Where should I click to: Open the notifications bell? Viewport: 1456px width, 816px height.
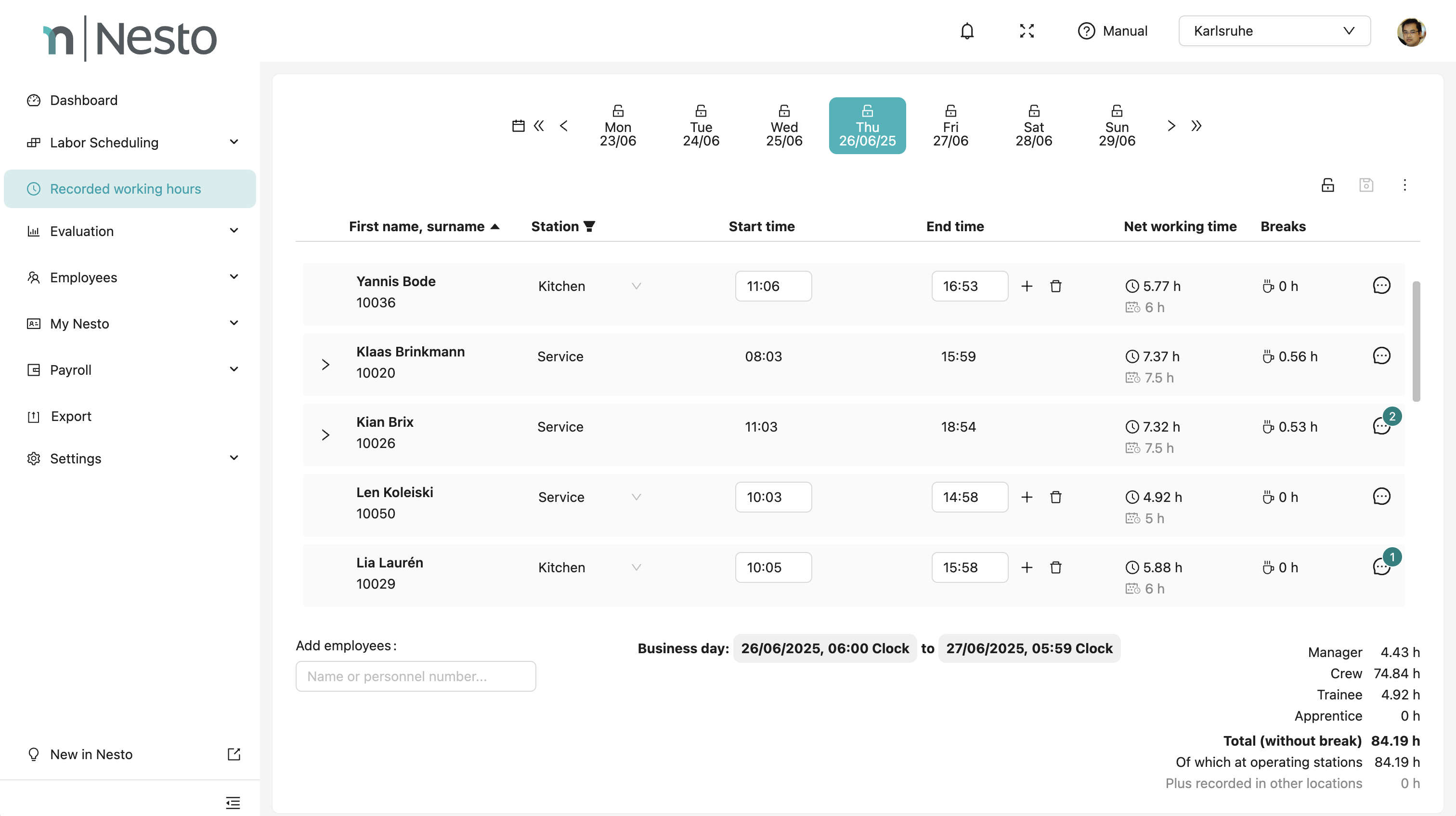[967, 31]
